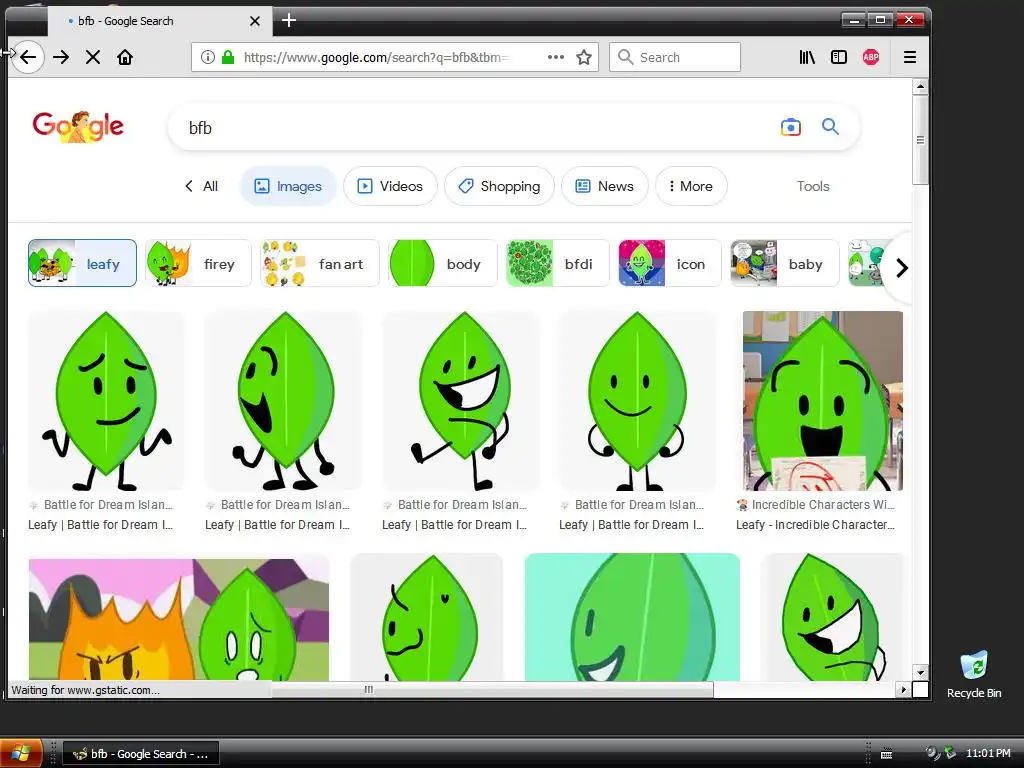
Task: Search by image using camera icon
Action: tap(790, 127)
